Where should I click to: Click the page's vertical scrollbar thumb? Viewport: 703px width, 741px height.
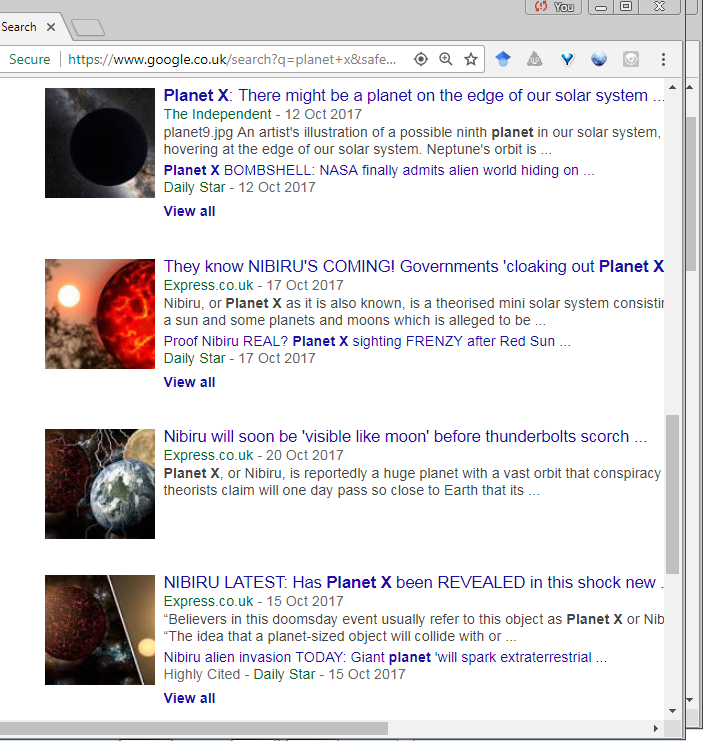coord(672,495)
